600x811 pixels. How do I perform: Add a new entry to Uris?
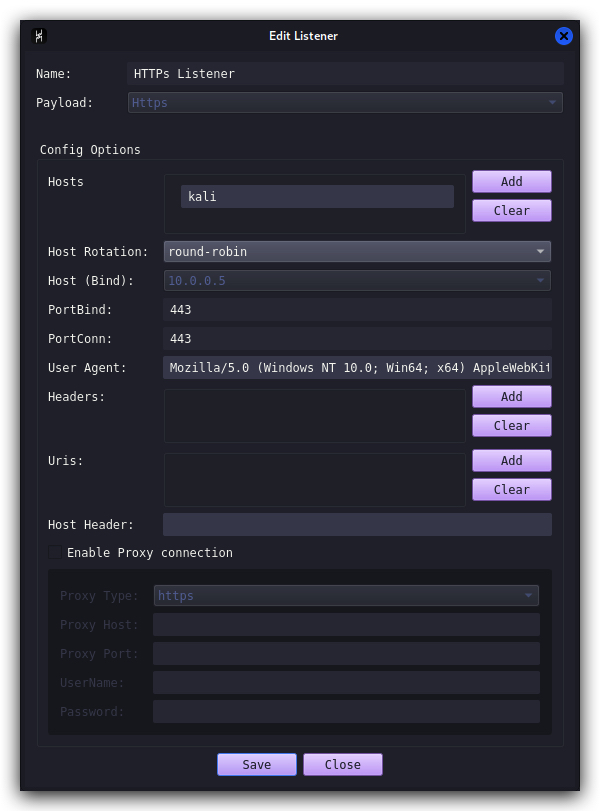pyautogui.click(x=512, y=460)
